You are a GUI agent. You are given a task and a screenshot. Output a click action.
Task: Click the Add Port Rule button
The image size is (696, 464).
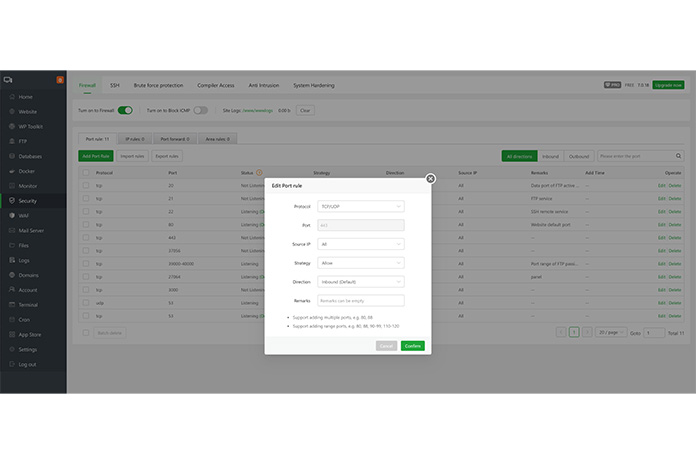(95, 156)
